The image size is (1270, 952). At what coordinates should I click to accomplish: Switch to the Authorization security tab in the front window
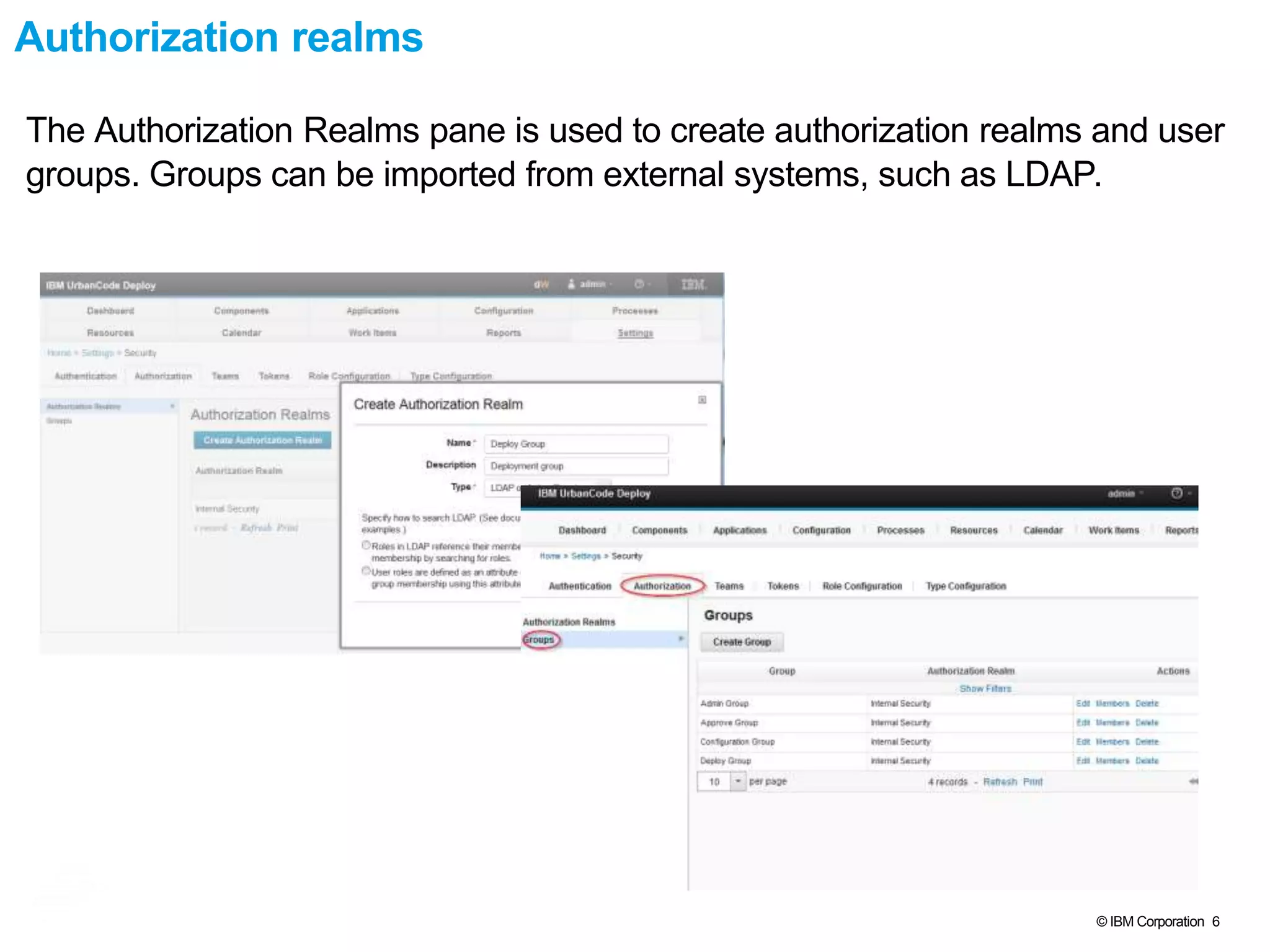pyautogui.click(x=662, y=586)
